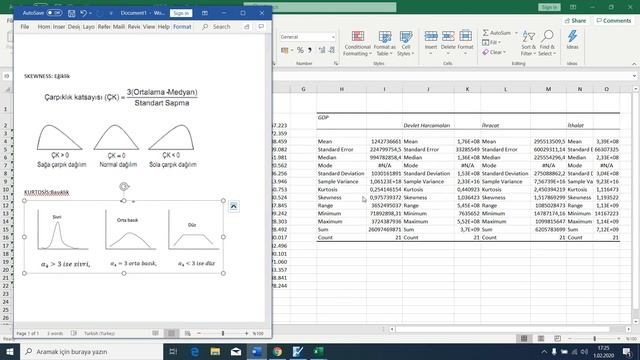Click the Comments button in Excel
Image resolution: width=640 pixels, height=360 pixels.
613,20
